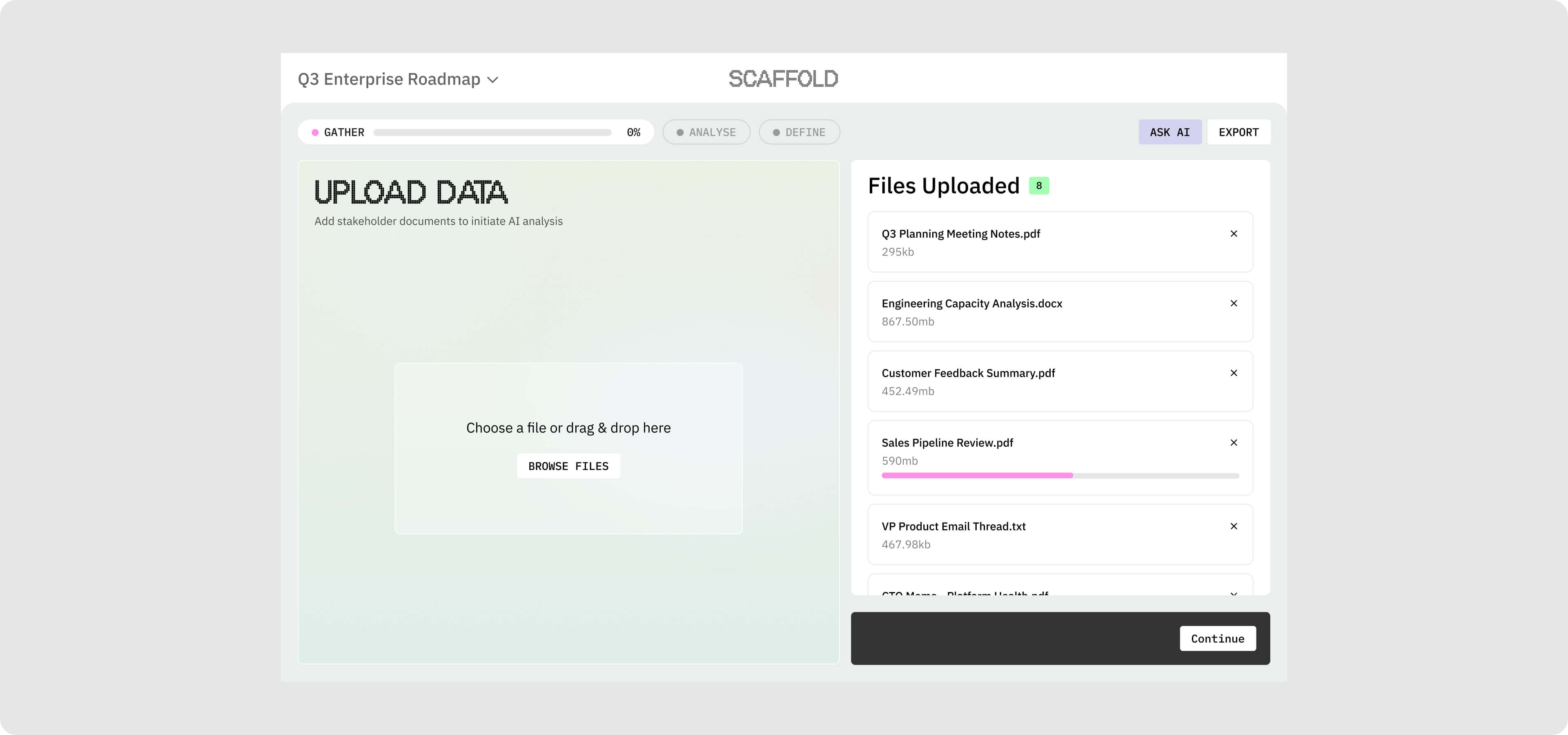Click the EXPORT button
Viewport: 1568px width, 735px height.
pyautogui.click(x=1238, y=132)
